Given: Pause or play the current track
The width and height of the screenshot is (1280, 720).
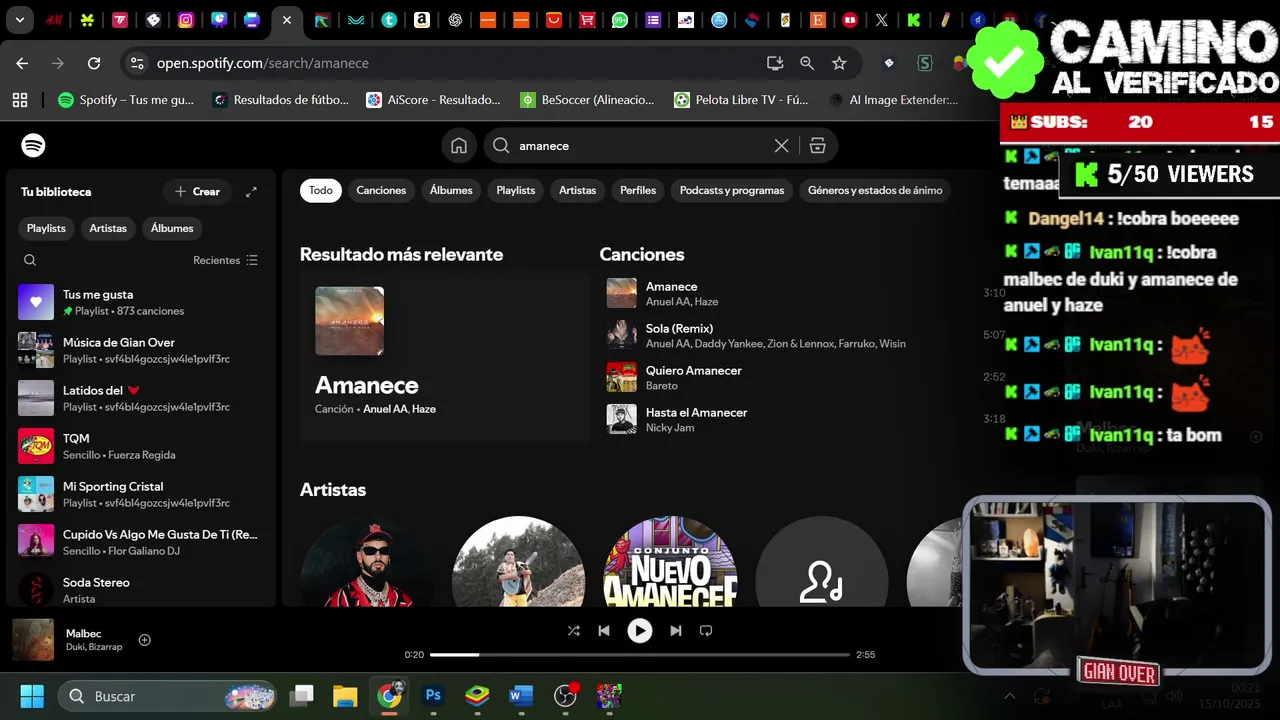Looking at the screenshot, I should [640, 631].
